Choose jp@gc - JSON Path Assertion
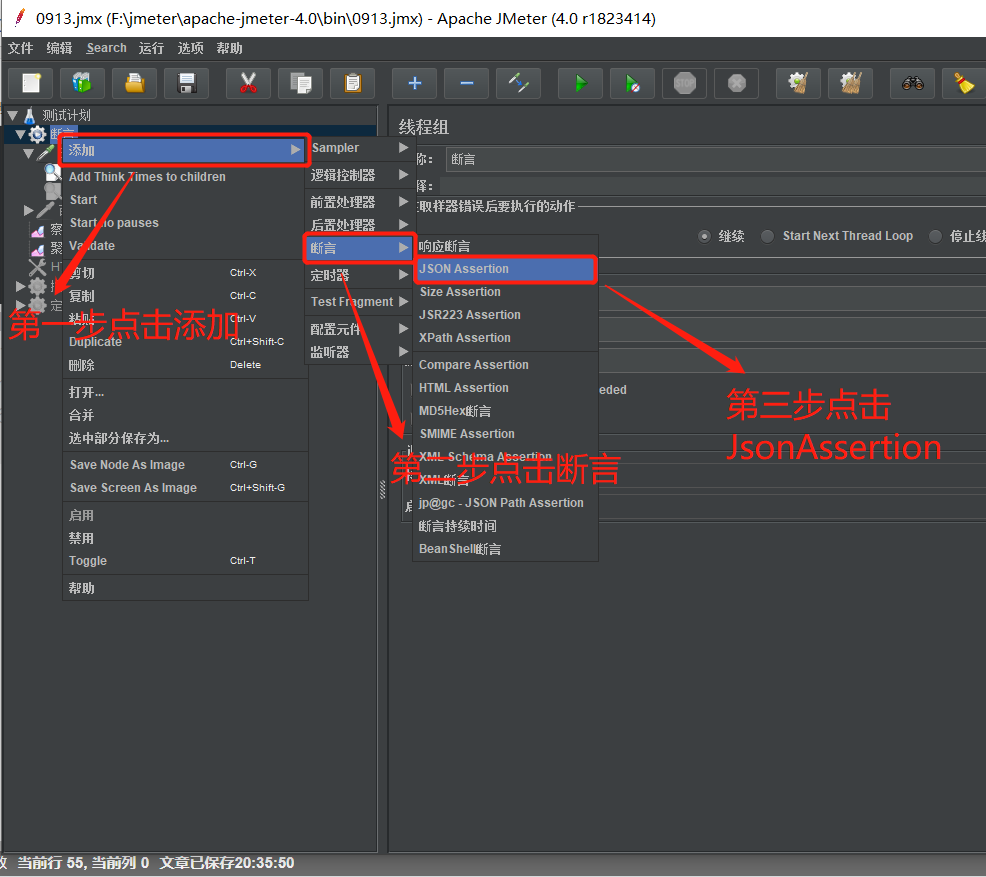 pyautogui.click(x=506, y=503)
